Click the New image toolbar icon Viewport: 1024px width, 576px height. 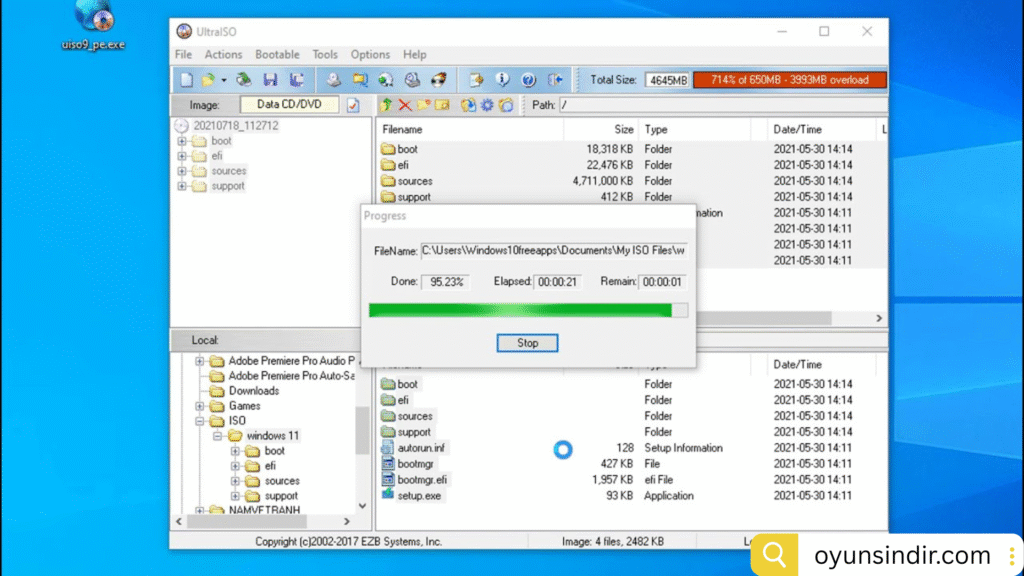(186, 80)
